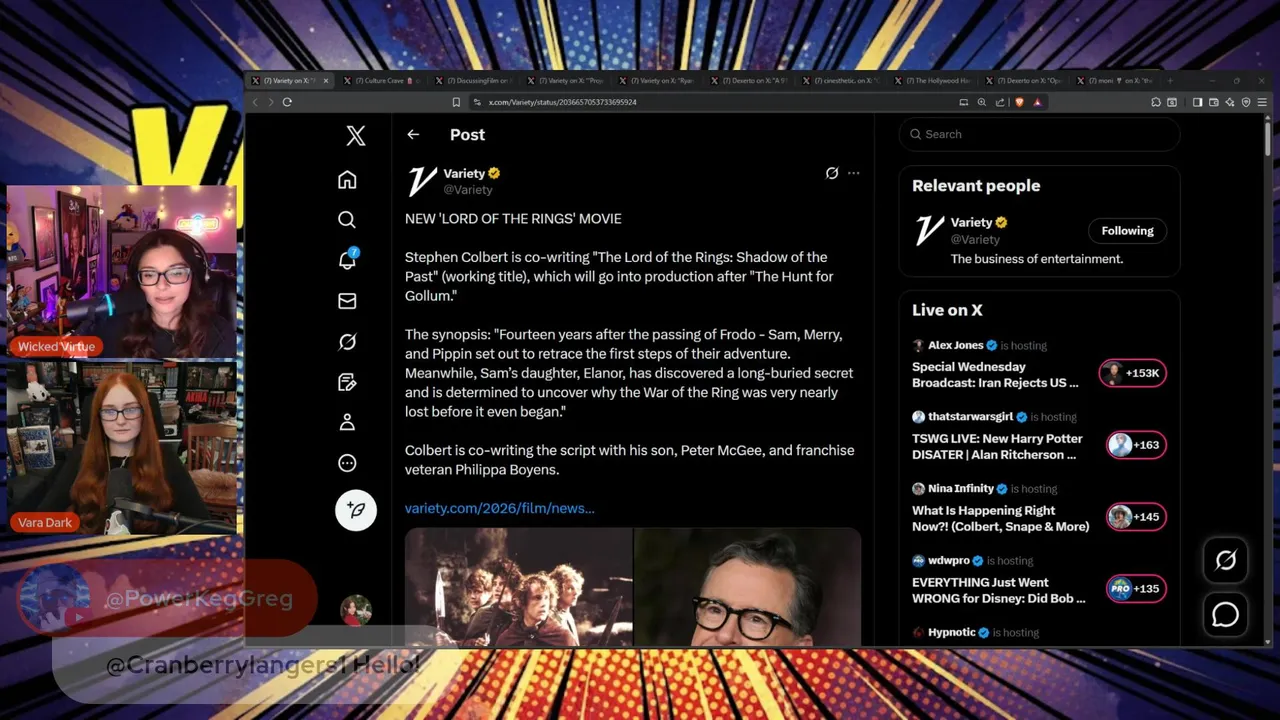
Task: Toggle Following button for Variety
Action: (1127, 231)
